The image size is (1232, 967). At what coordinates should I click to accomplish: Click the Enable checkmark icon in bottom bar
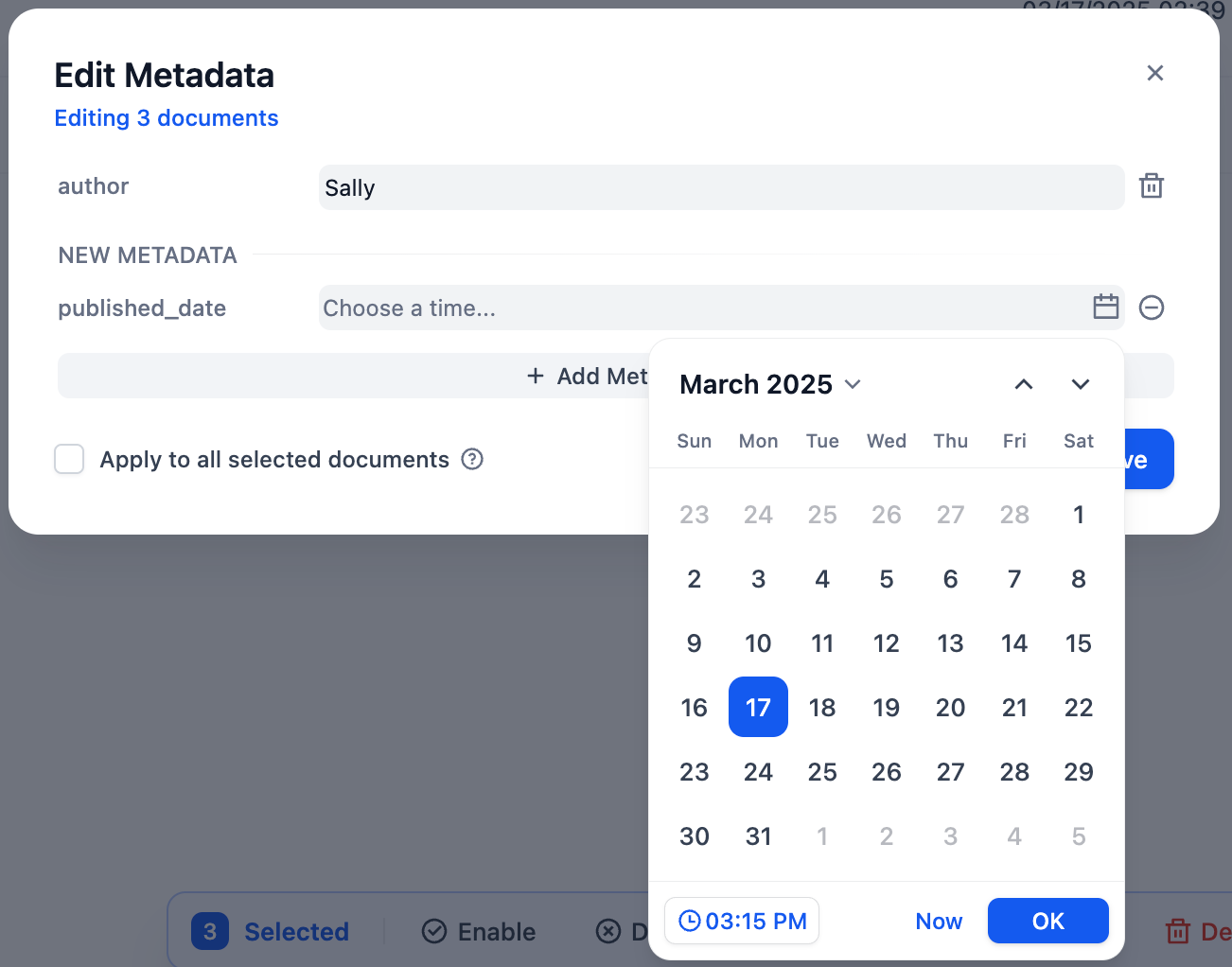(x=434, y=932)
